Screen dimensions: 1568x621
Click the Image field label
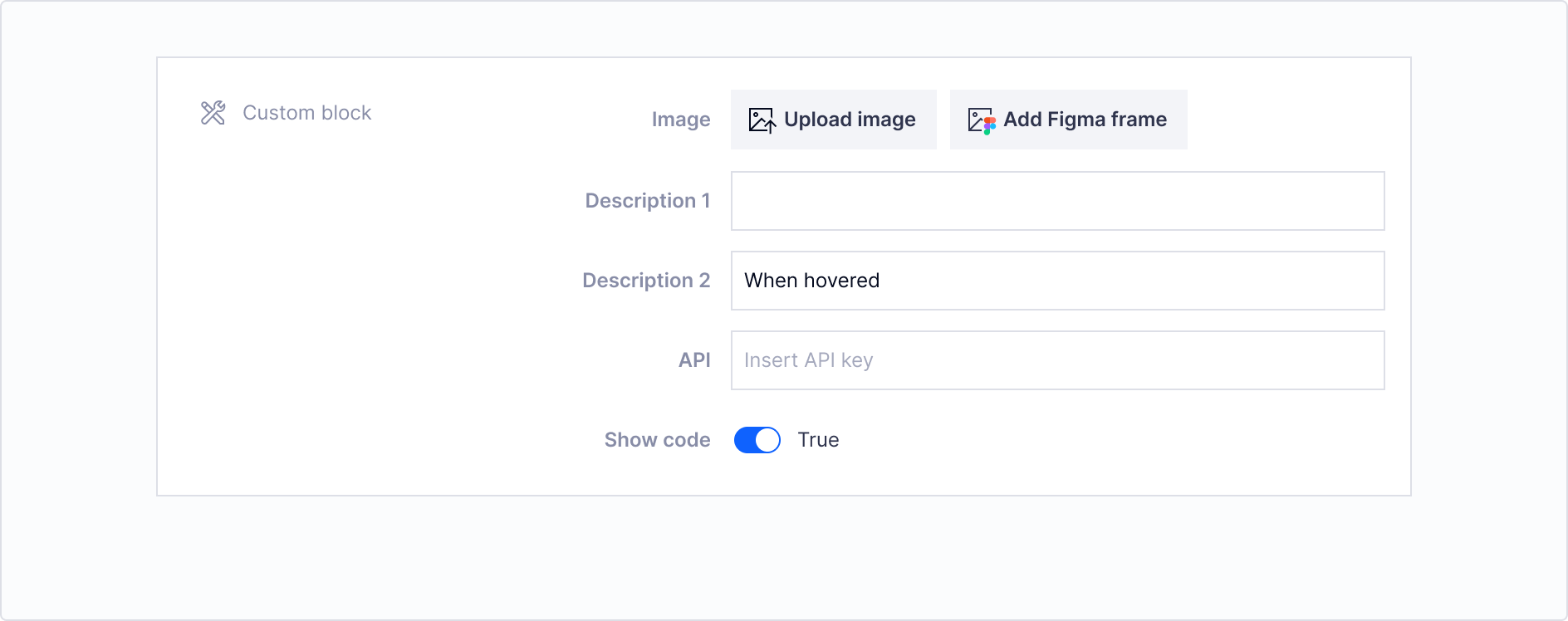coord(680,120)
